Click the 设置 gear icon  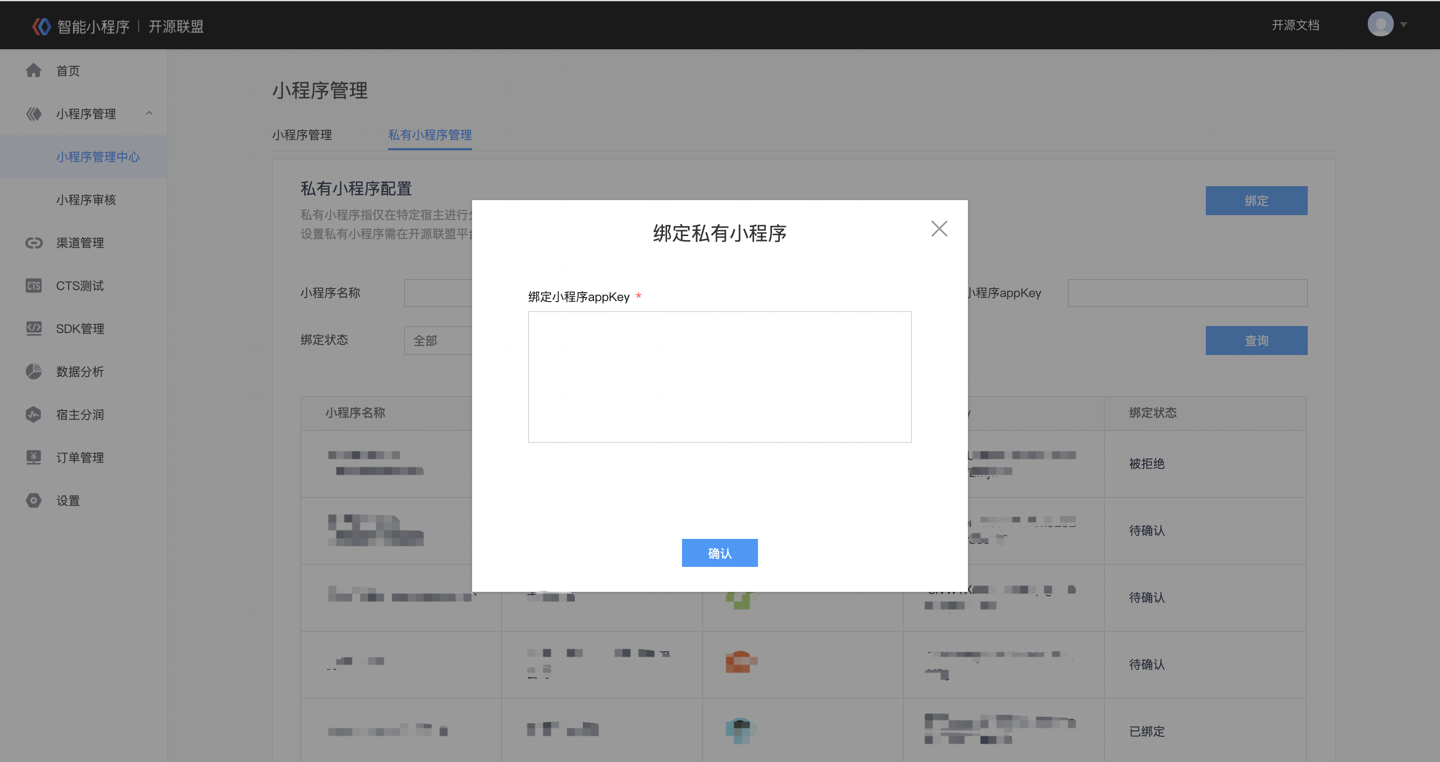[x=34, y=501]
